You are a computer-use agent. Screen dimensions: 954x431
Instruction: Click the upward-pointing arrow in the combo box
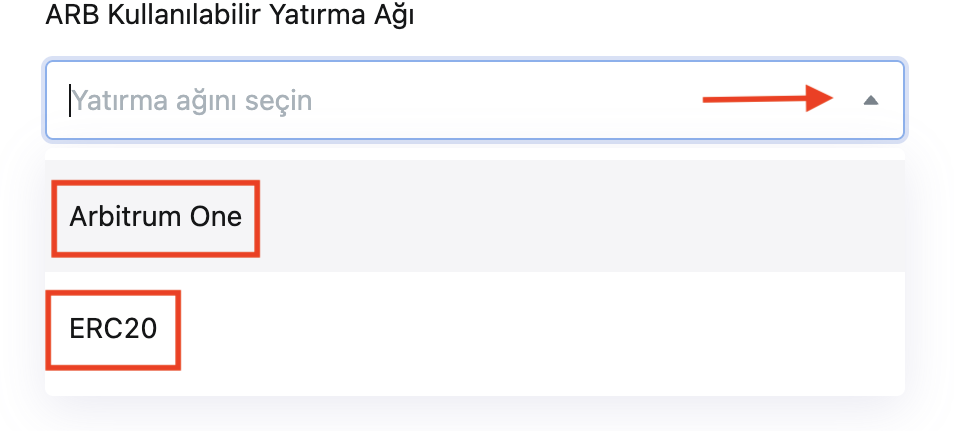(x=871, y=100)
